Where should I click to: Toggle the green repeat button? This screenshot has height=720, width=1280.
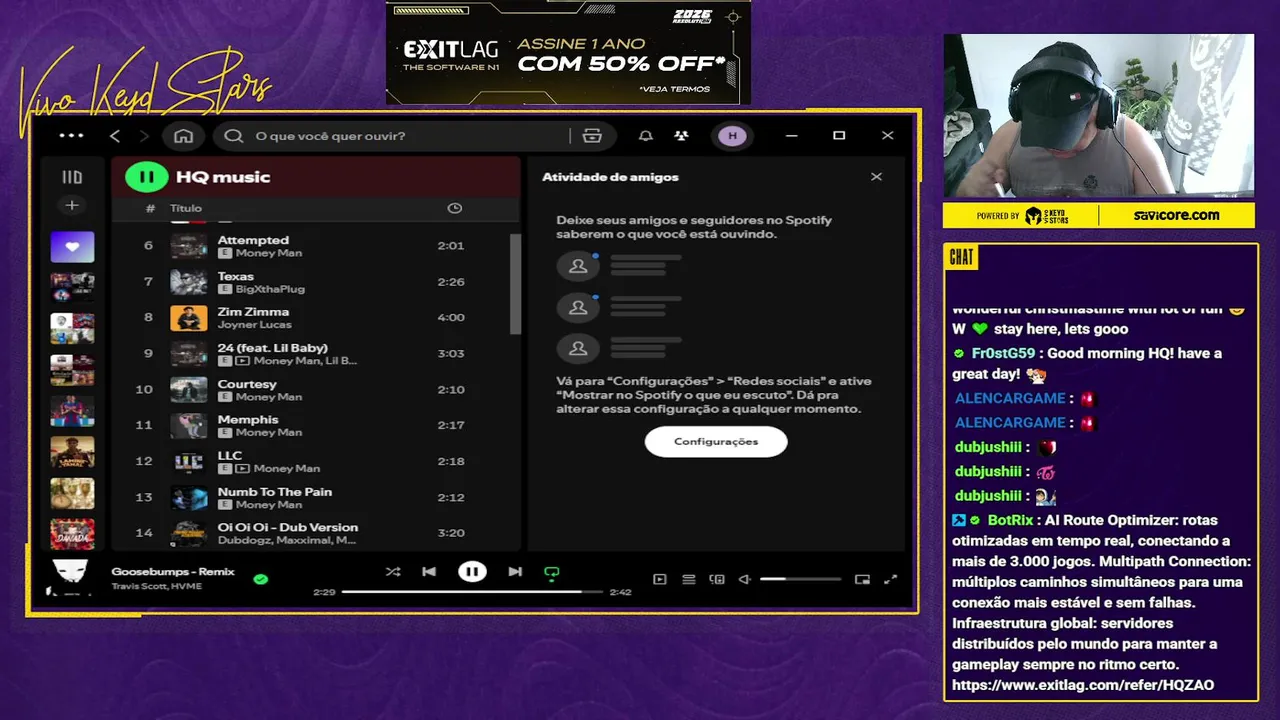click(x=551, y=573)
